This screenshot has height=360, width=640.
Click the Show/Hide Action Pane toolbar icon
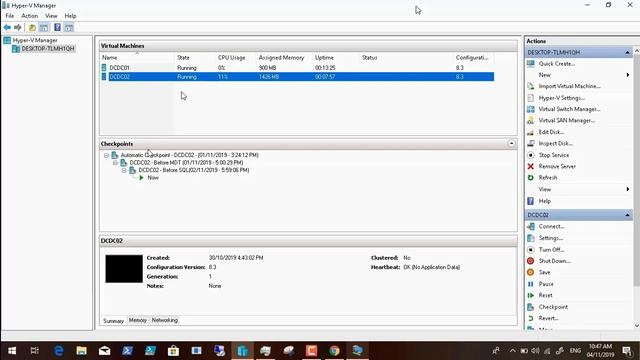pyautogui.click(x=69, y=27)
